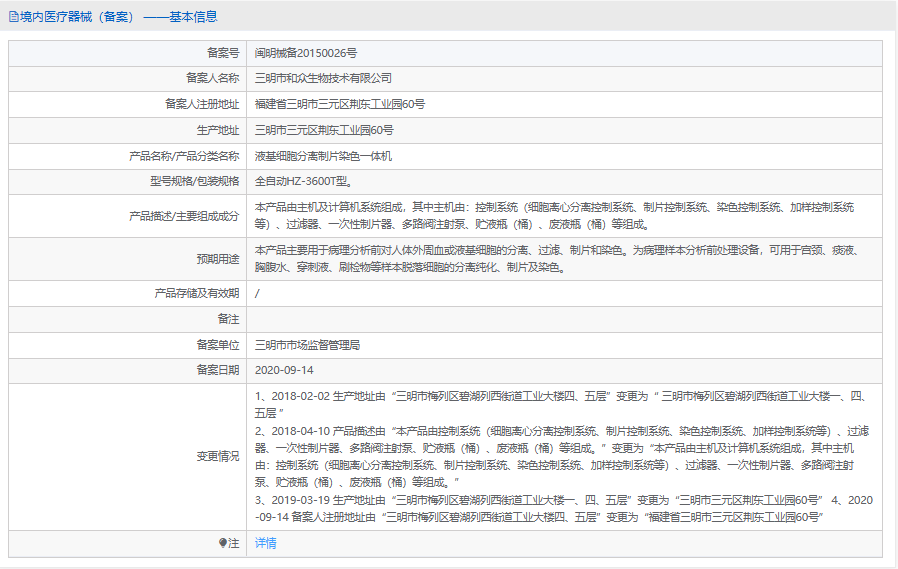This screenshot has width=898, height=569.
Task: Click the 备注 label
Action: [229, 319]
